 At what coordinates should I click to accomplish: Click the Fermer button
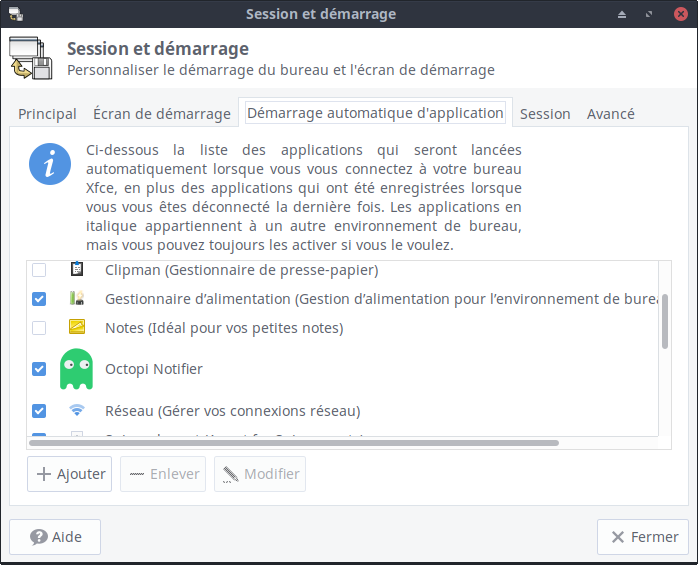tap(643, 537)
